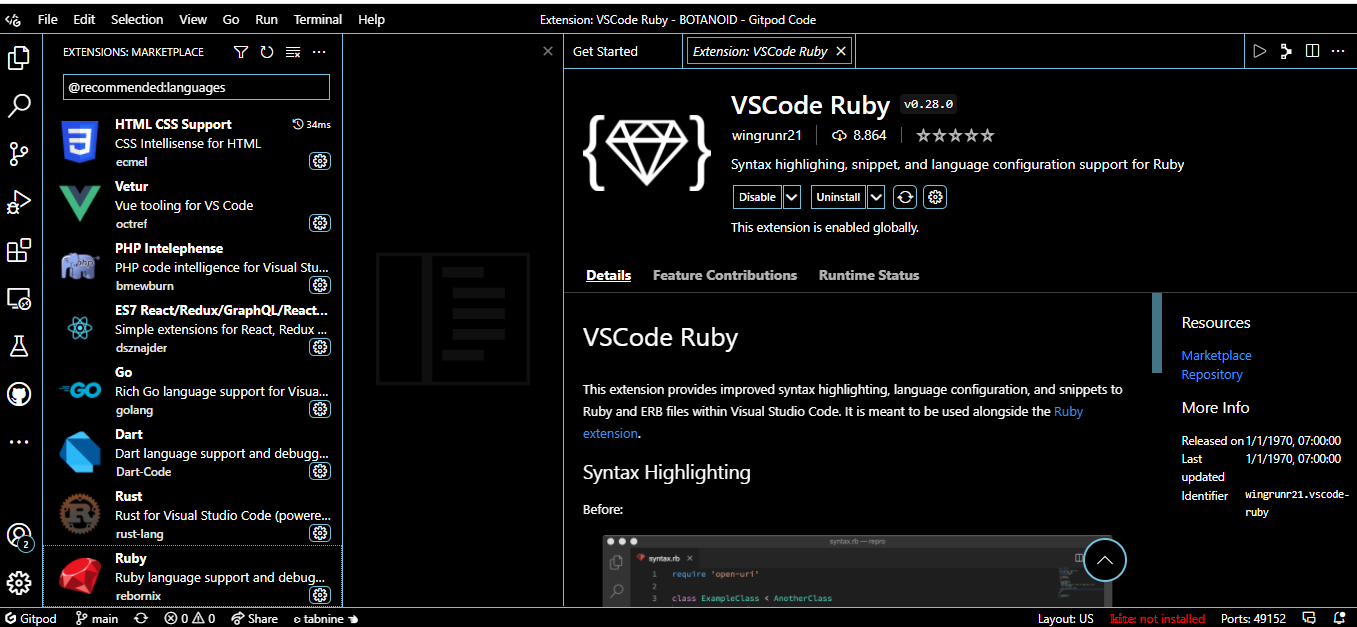
Task: Uninstall the VSCode Ruby extension
Action: (838, 197)
